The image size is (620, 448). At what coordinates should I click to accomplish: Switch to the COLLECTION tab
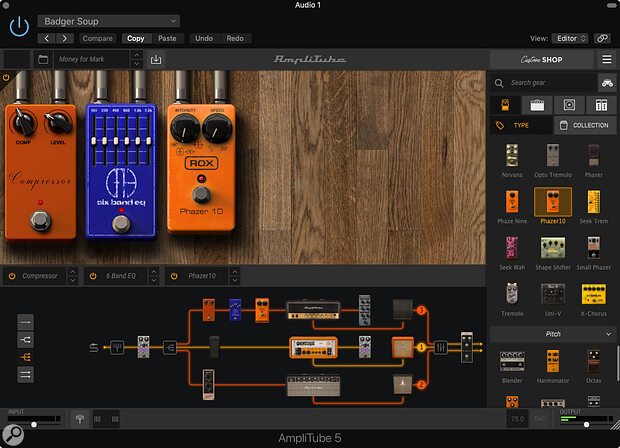(585, 125)
